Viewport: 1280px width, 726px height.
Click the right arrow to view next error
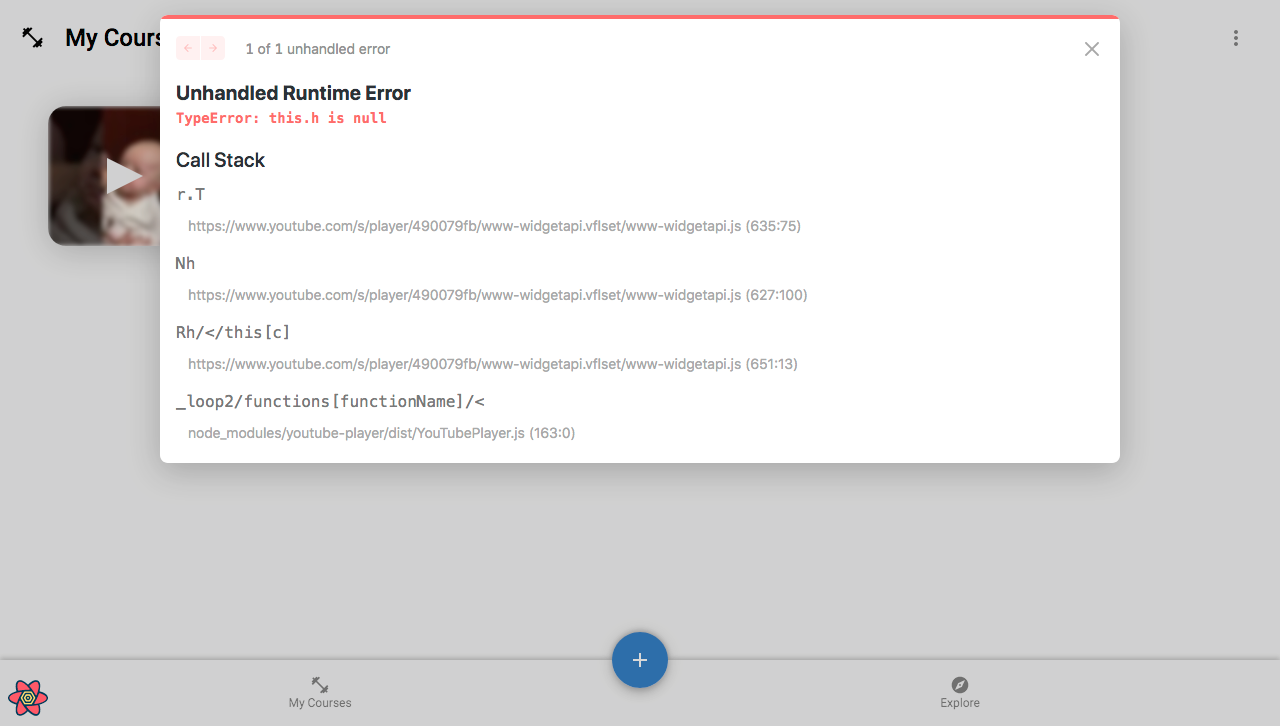pyautogui.click(x=213, y=47)
